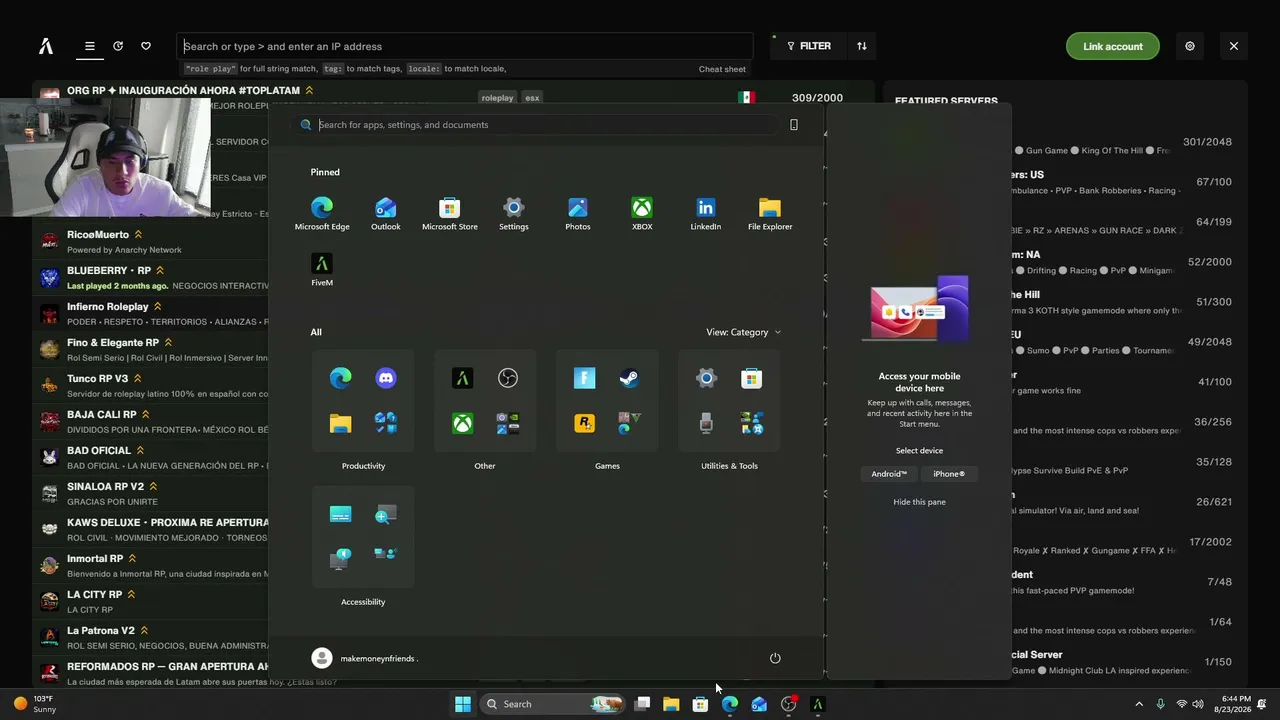Open Microsoft Store in the pinned section
This screenshot has width=1280, height=720.
[450, 213]
